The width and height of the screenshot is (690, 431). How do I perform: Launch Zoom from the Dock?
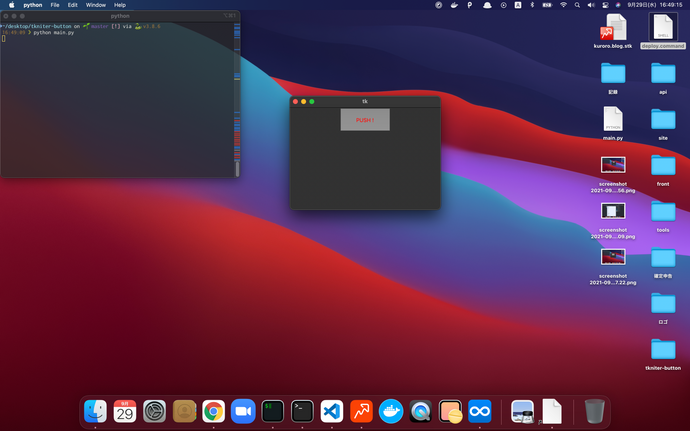[x=243, y=411]
